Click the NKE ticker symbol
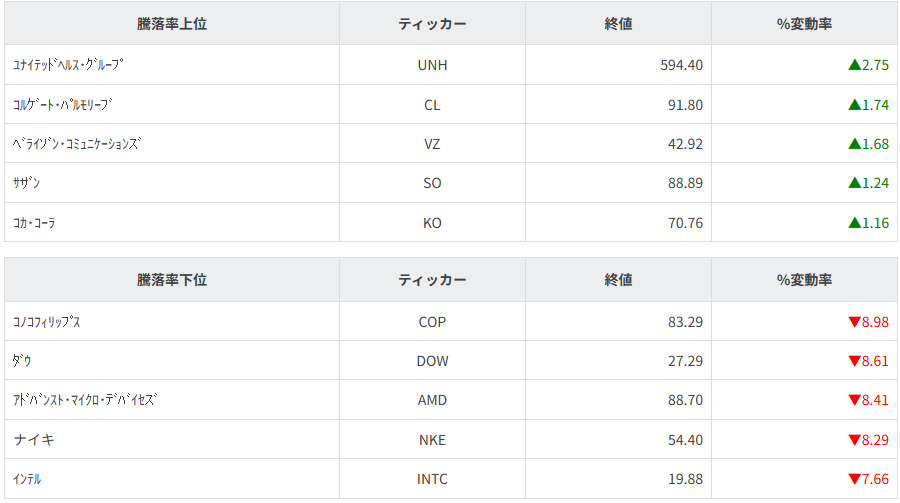Image resolution: width=900 pixels, height=503 pixels. (432, 440)
